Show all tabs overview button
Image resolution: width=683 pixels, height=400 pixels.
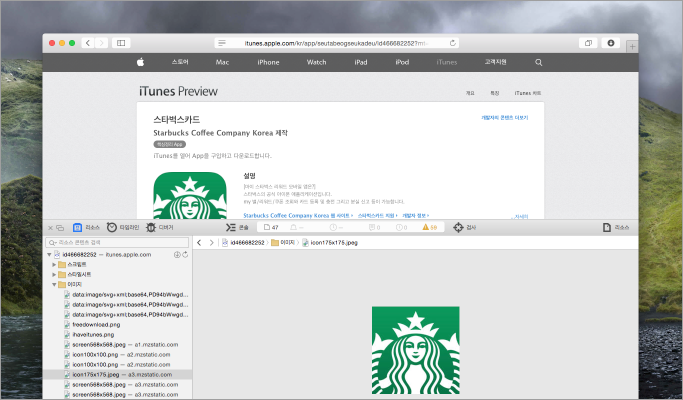tap(588, 43)
